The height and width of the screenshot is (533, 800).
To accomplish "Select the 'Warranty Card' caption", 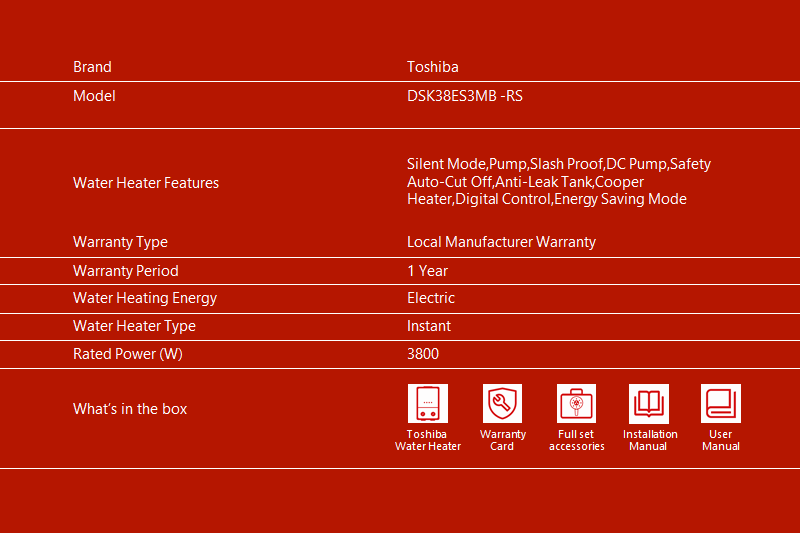I will [503, 440].
